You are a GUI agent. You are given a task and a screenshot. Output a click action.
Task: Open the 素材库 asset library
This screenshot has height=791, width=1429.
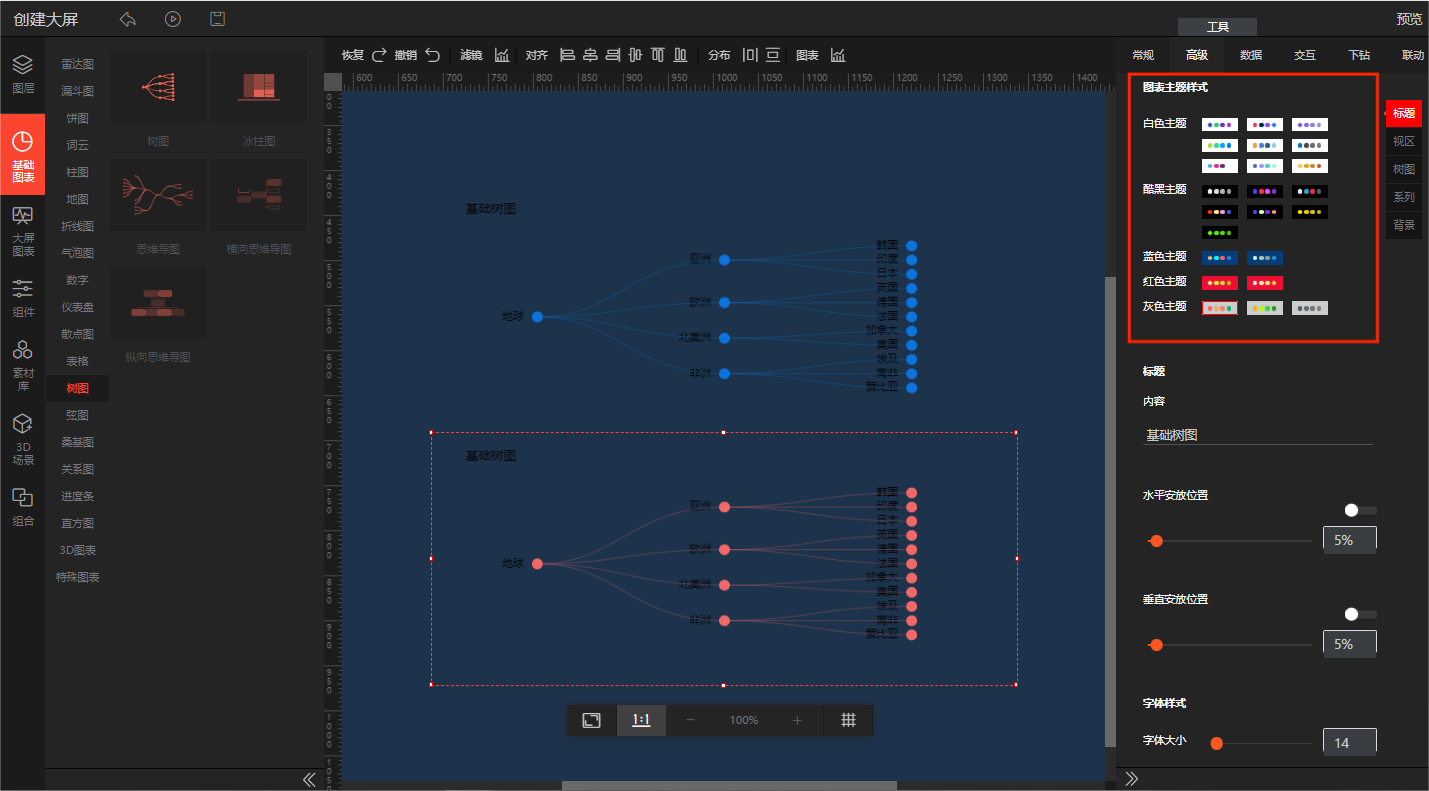click(22, 365)
